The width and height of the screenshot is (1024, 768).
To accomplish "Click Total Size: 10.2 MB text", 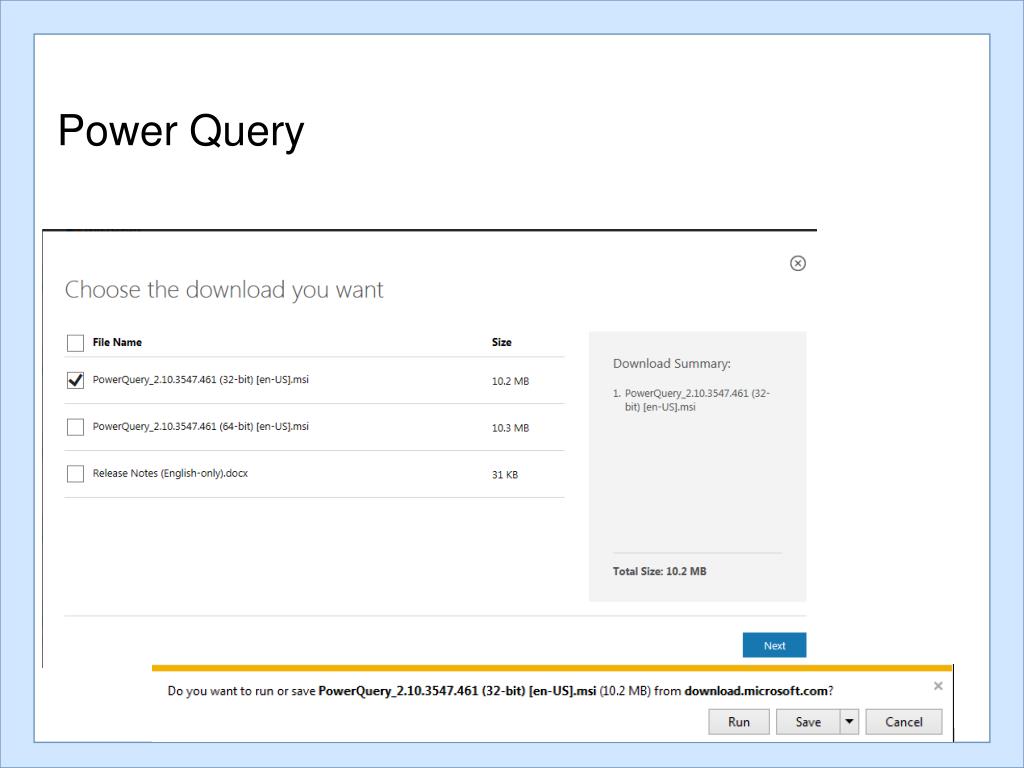I will tap(660, 571).
